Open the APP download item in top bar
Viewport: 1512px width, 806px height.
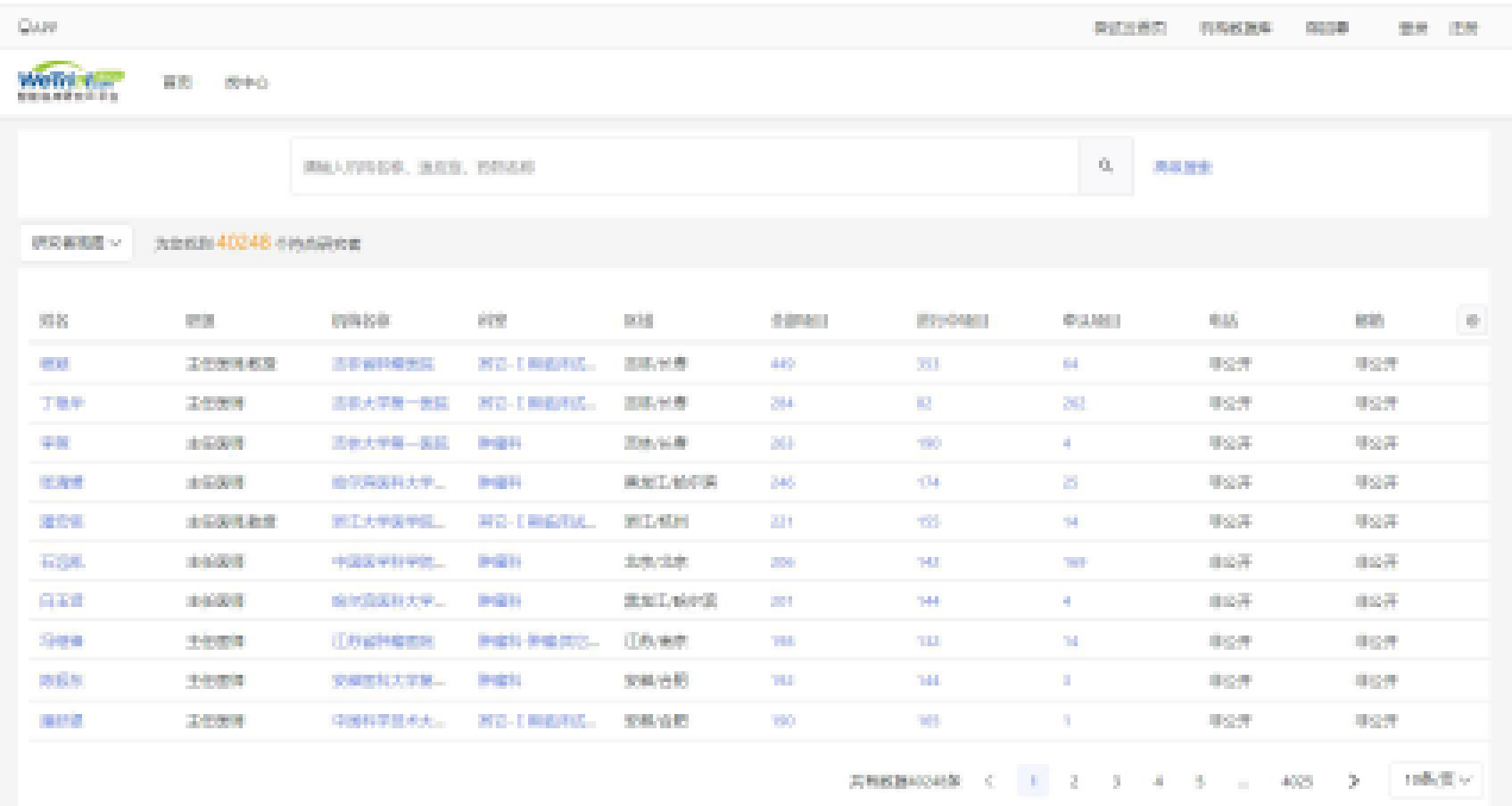37,28
